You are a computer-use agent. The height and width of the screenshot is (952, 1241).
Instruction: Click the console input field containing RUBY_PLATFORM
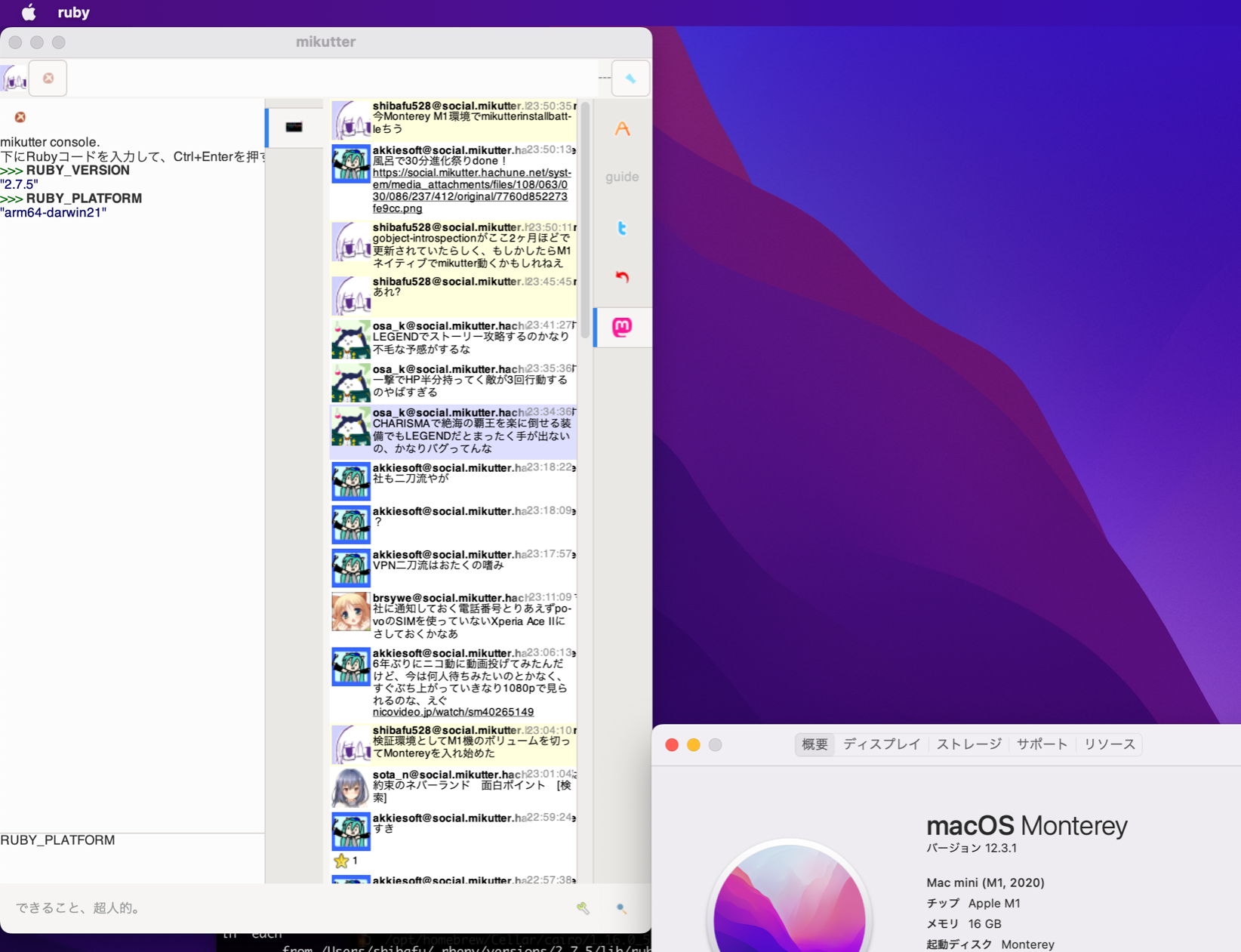point(132,857)
